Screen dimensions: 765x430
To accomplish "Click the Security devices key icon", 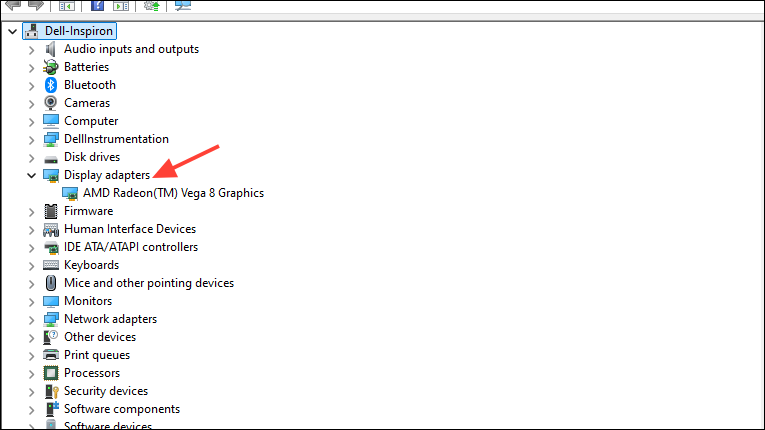I will pyautogui.click(x=51, y=391).
